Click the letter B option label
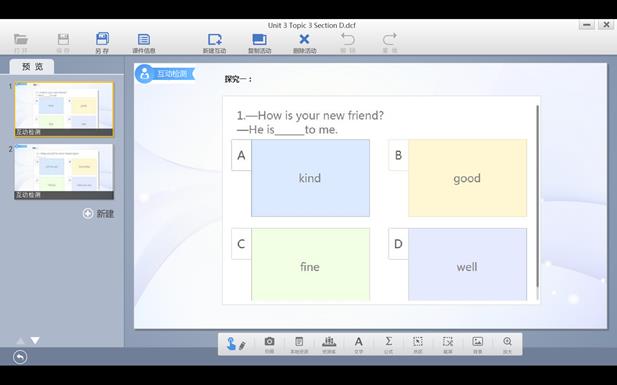 pos(398,155)
